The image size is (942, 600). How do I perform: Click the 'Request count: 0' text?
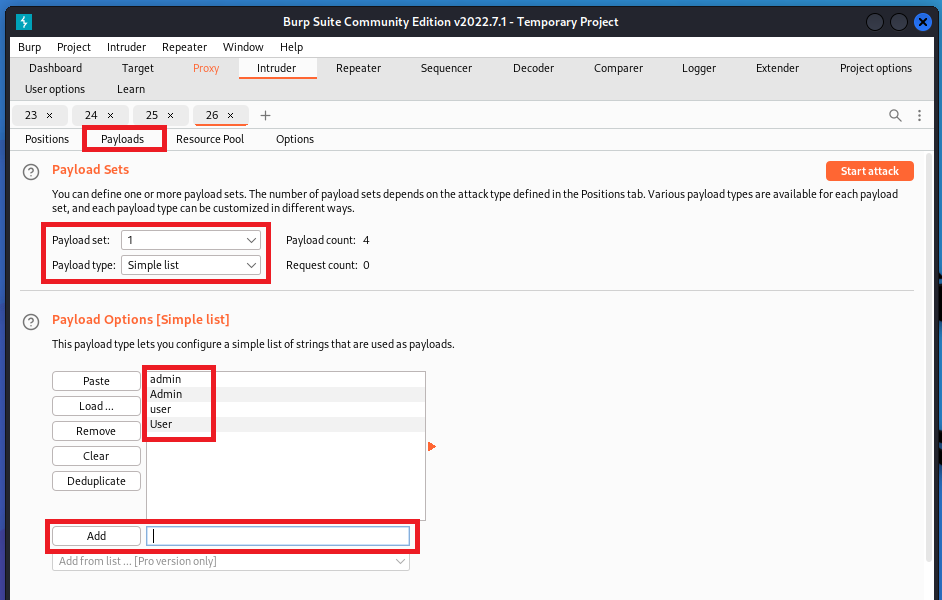(327, 265)
